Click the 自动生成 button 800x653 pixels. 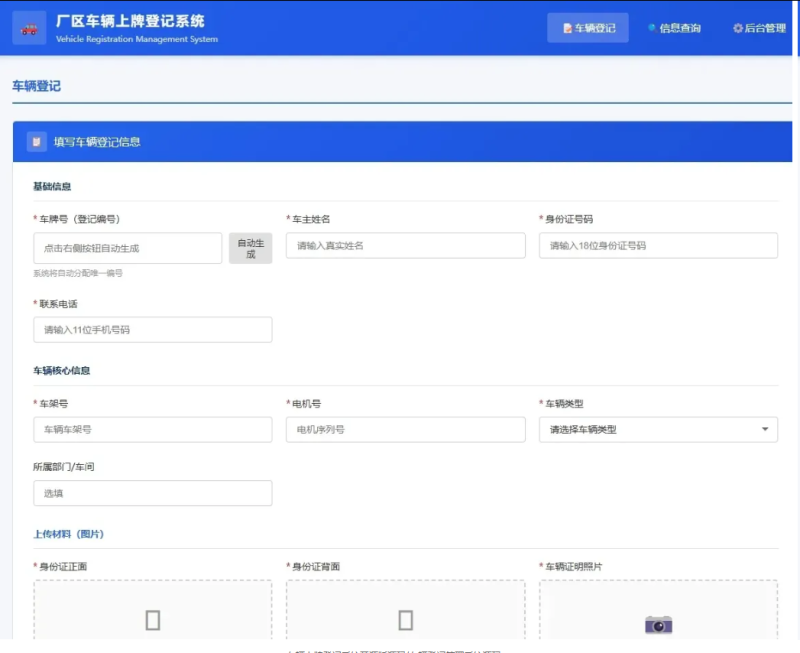tap(251, 248)
